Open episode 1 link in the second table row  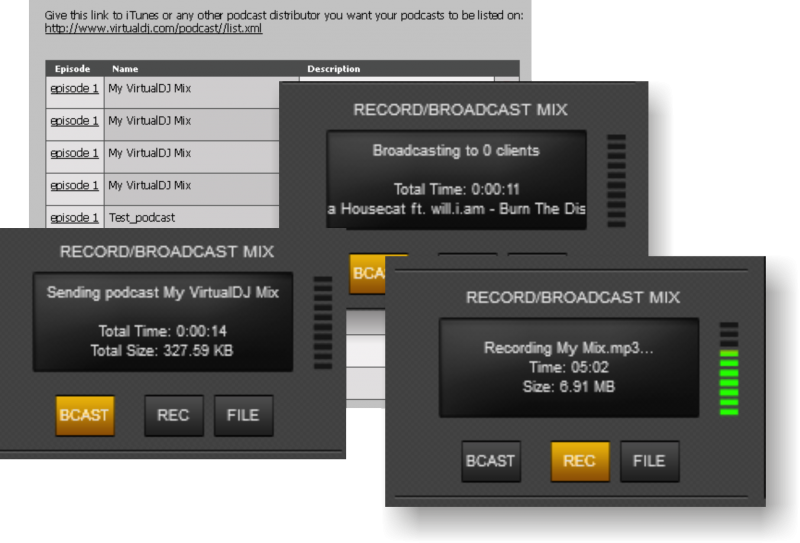point(75,121)
